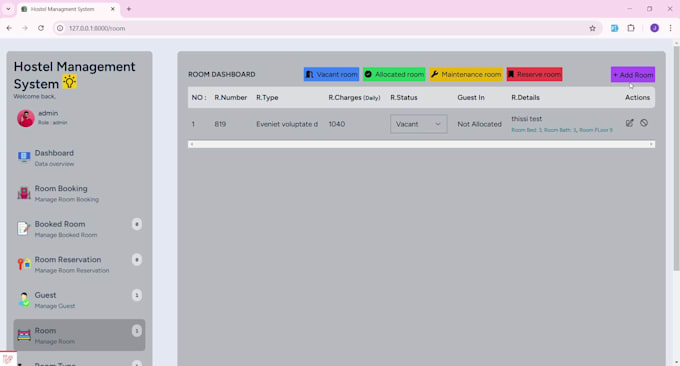Click the table's horizontal scrollbar
680x366 pixels.
pos(421,144)
